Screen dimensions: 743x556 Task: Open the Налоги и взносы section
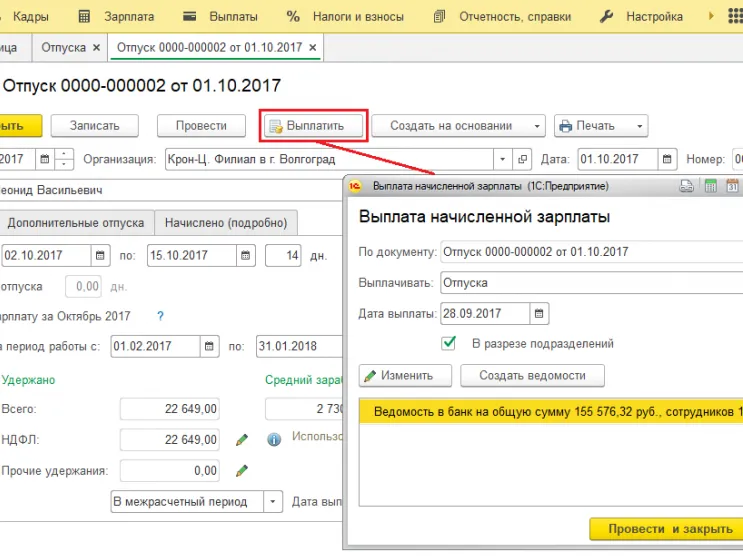358,17
